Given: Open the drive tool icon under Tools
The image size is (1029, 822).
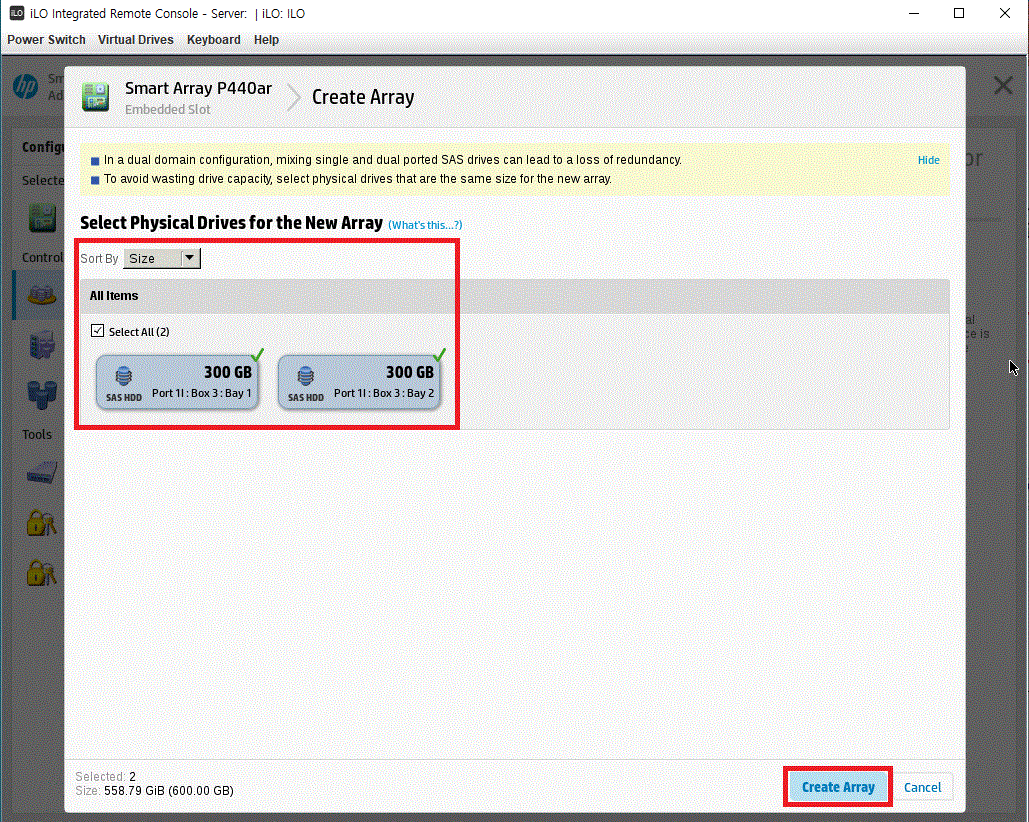Looking at the screenshot, I should click(x=42, y=472).
